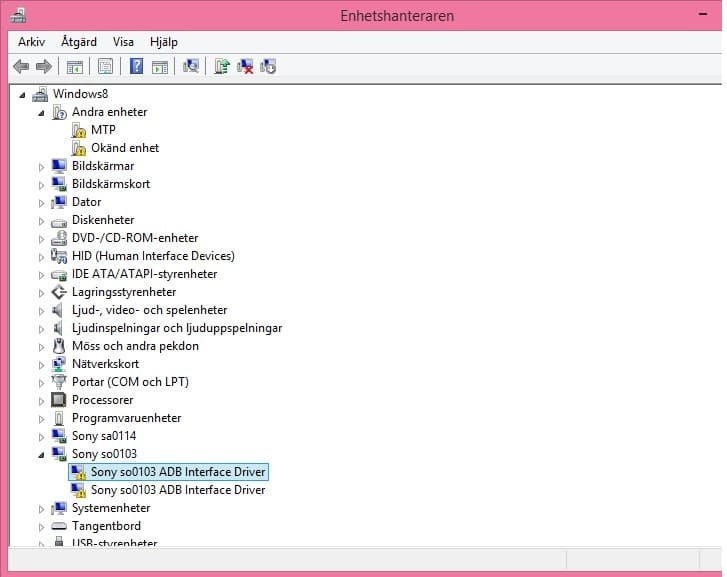Click the Back arrow in toolbar
727x577 pixels.
click(21, 67)
